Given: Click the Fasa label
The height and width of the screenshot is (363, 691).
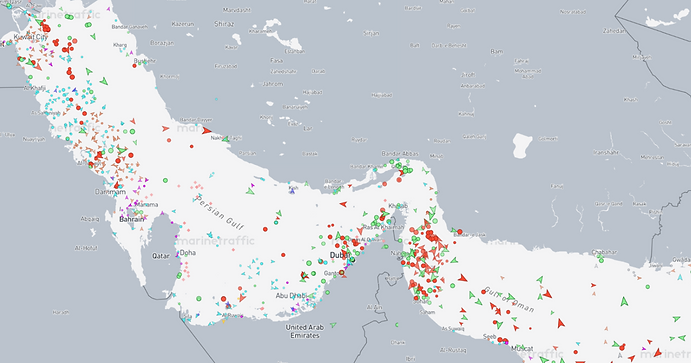Looking at the screenshot, I should (276, 60).
